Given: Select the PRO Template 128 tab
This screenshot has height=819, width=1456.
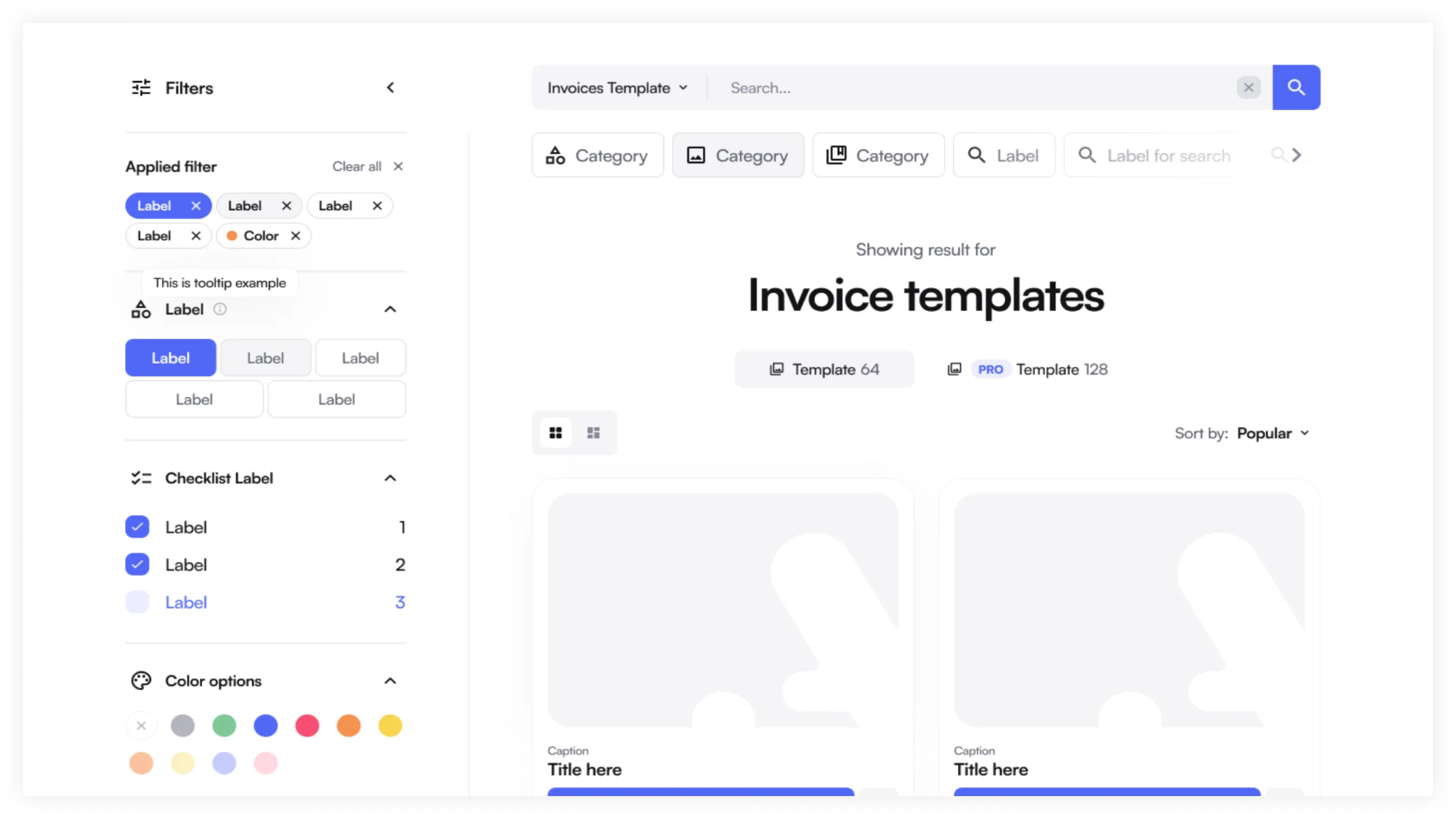Looking at the screenshot, I should 1028,369.
